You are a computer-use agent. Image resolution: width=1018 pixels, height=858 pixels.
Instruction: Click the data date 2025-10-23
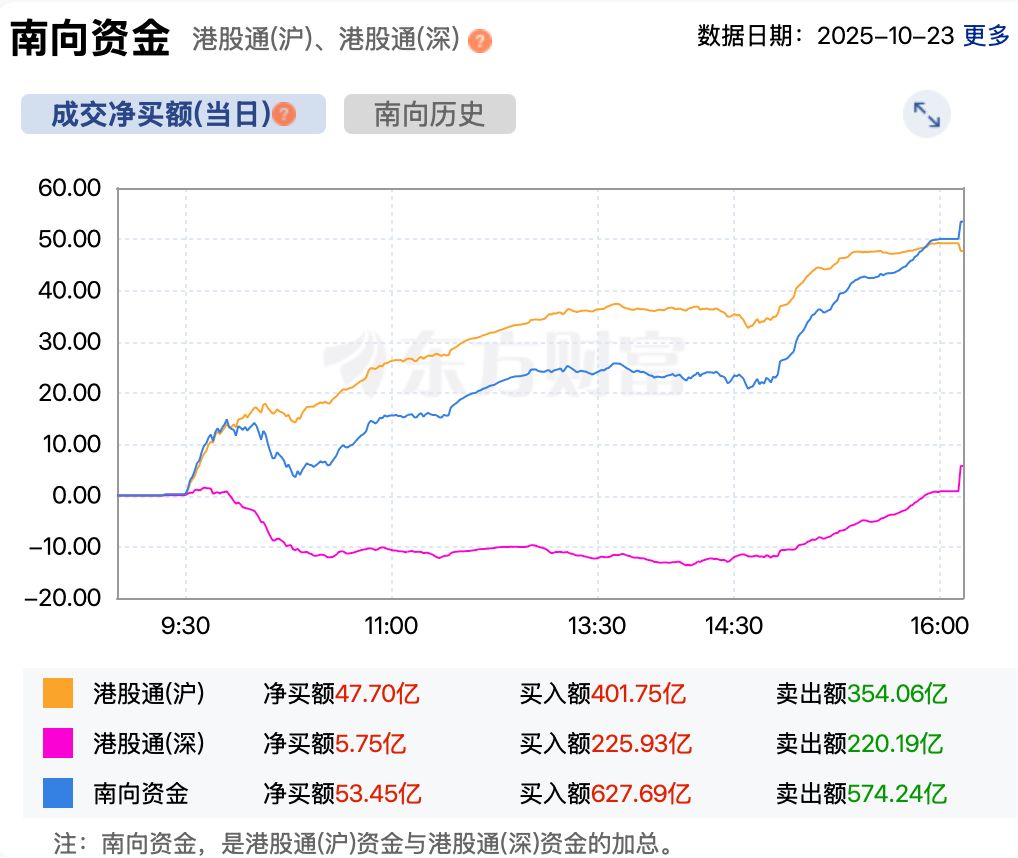(x=885, y=36)
